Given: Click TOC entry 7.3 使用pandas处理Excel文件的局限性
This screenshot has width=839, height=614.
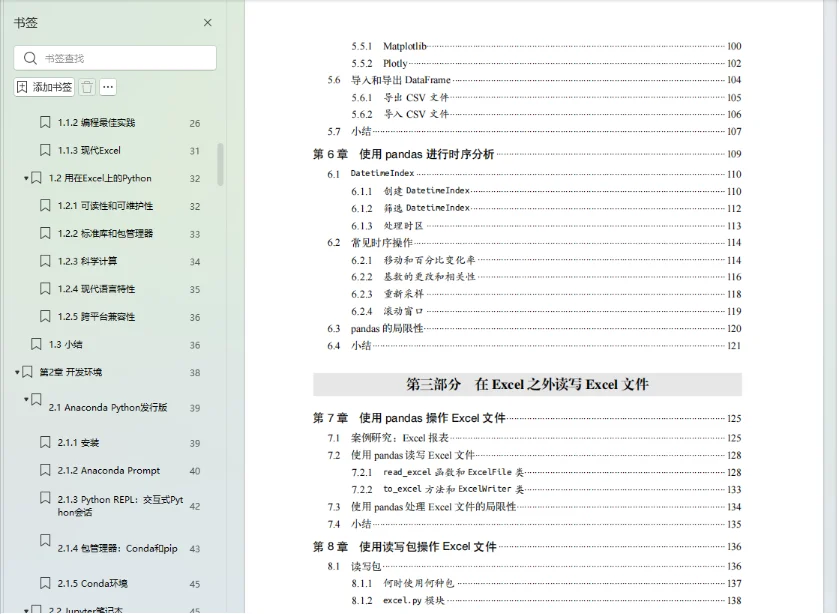Looking at the screenshot, I should coord(535,506).
